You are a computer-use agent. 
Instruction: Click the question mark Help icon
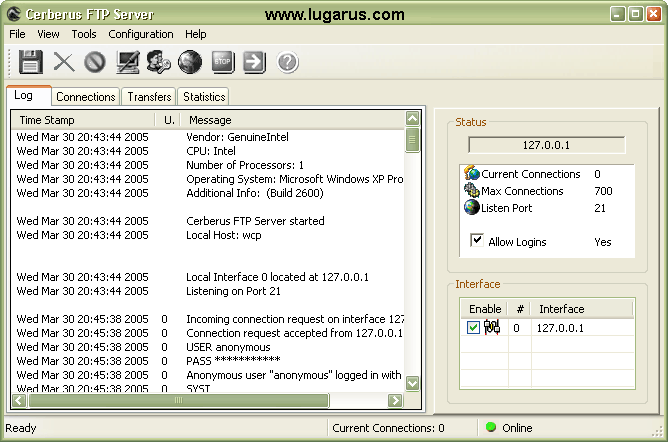[288, 62]
